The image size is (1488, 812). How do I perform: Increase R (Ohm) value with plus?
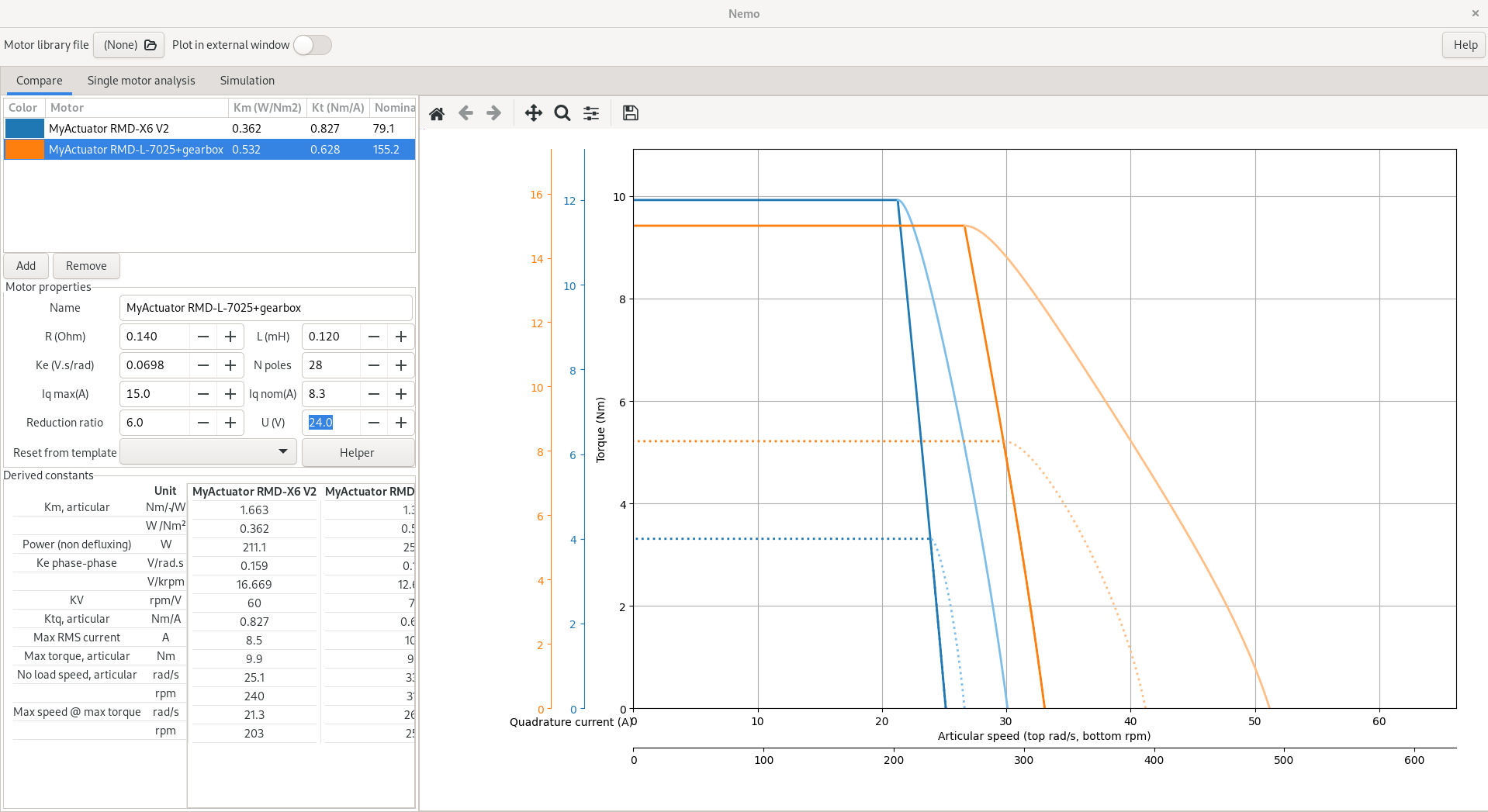(x=230, y=337)
